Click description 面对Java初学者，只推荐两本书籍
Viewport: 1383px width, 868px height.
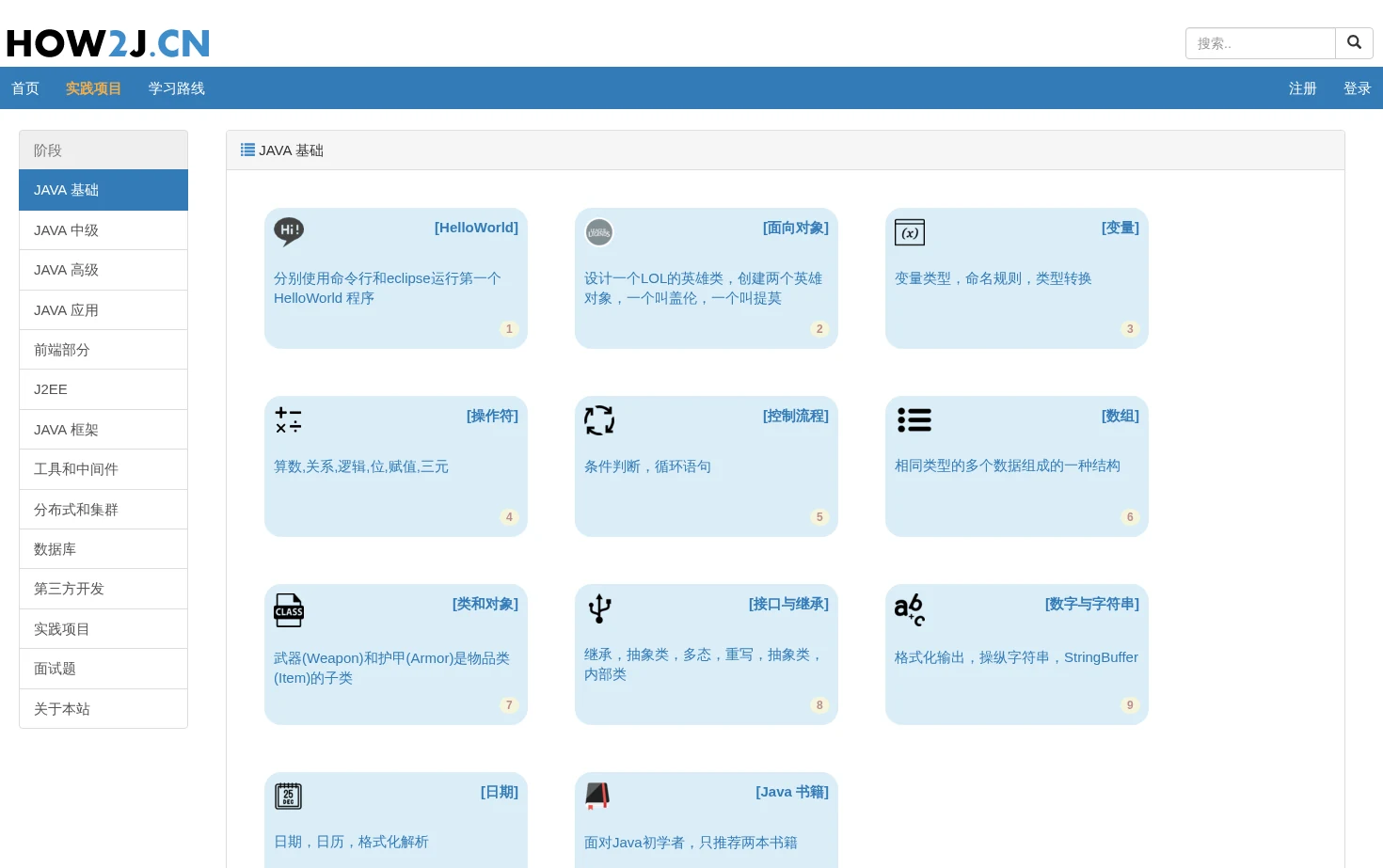tap(691, 843)
